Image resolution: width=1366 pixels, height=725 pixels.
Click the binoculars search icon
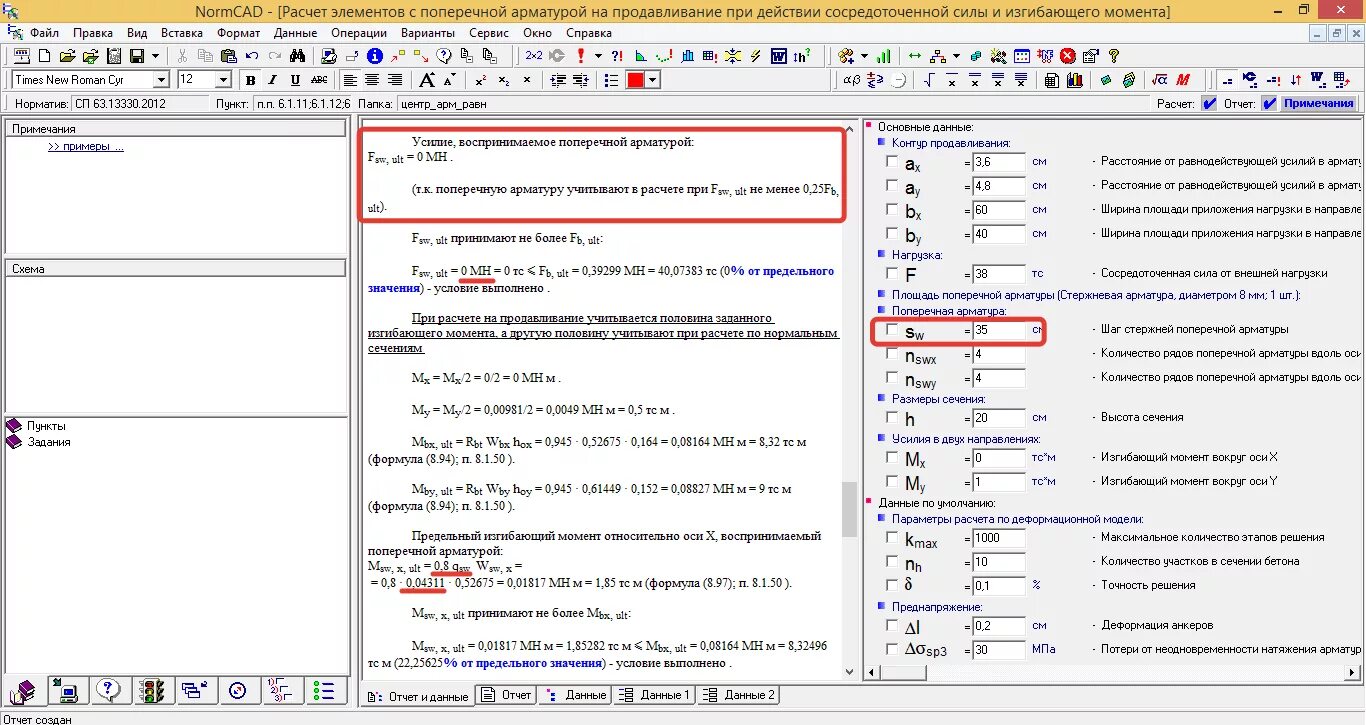tap(297, 56)
